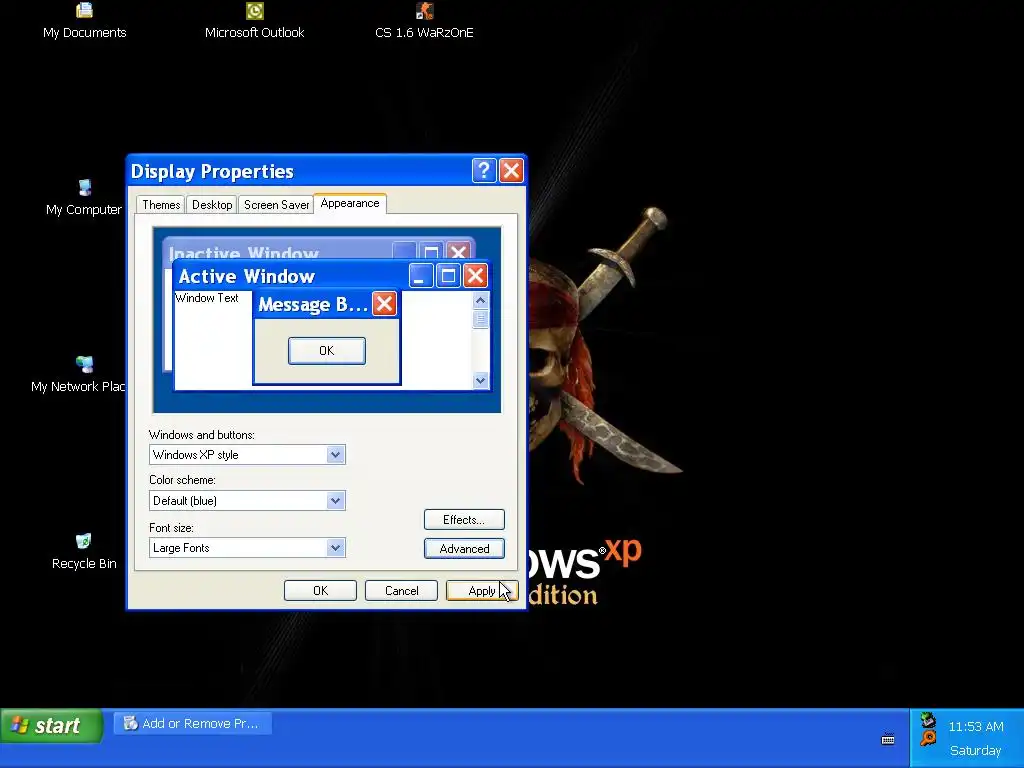Switch to Add or Remove Programs taskbar item
The width and height of the screenshot is (1024, 768).
(193, 723)
